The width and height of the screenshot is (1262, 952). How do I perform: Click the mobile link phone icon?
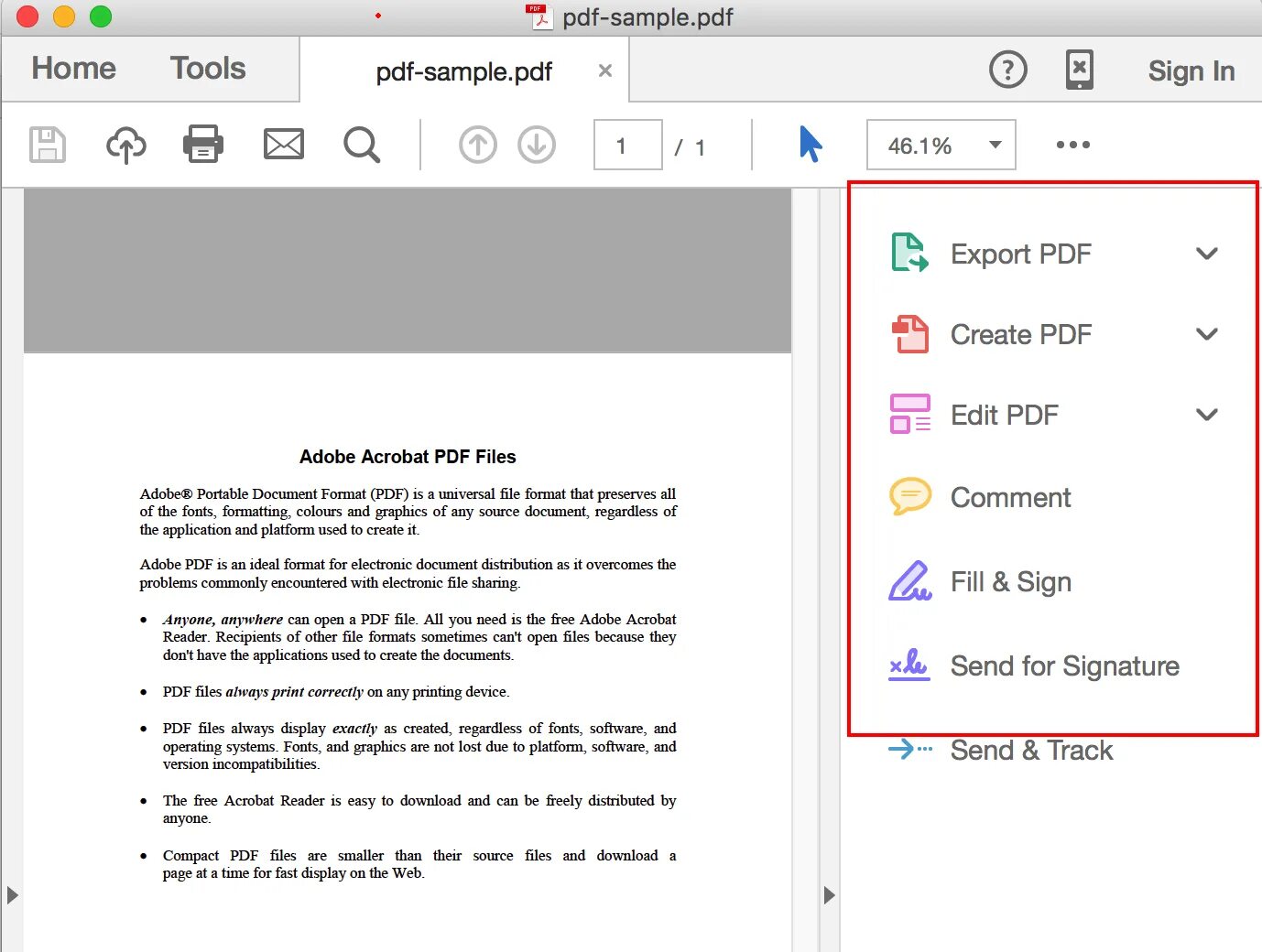1080,70
